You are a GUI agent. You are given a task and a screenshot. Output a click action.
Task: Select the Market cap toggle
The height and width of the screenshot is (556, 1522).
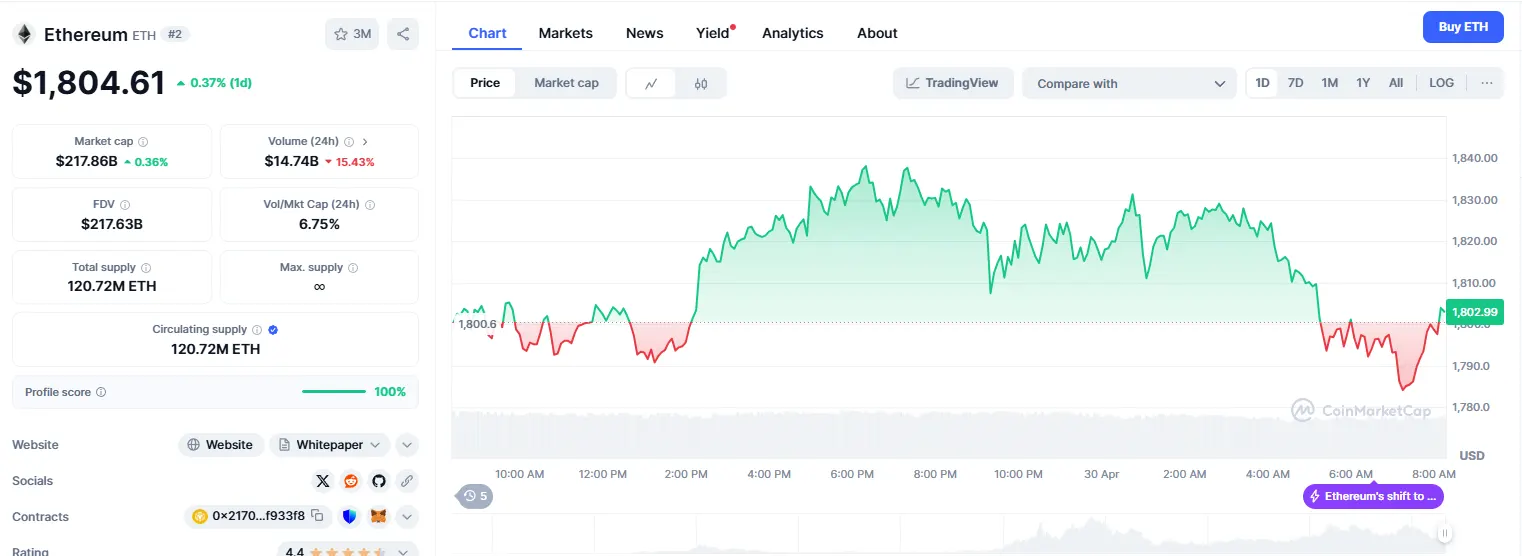click(566, 83)
